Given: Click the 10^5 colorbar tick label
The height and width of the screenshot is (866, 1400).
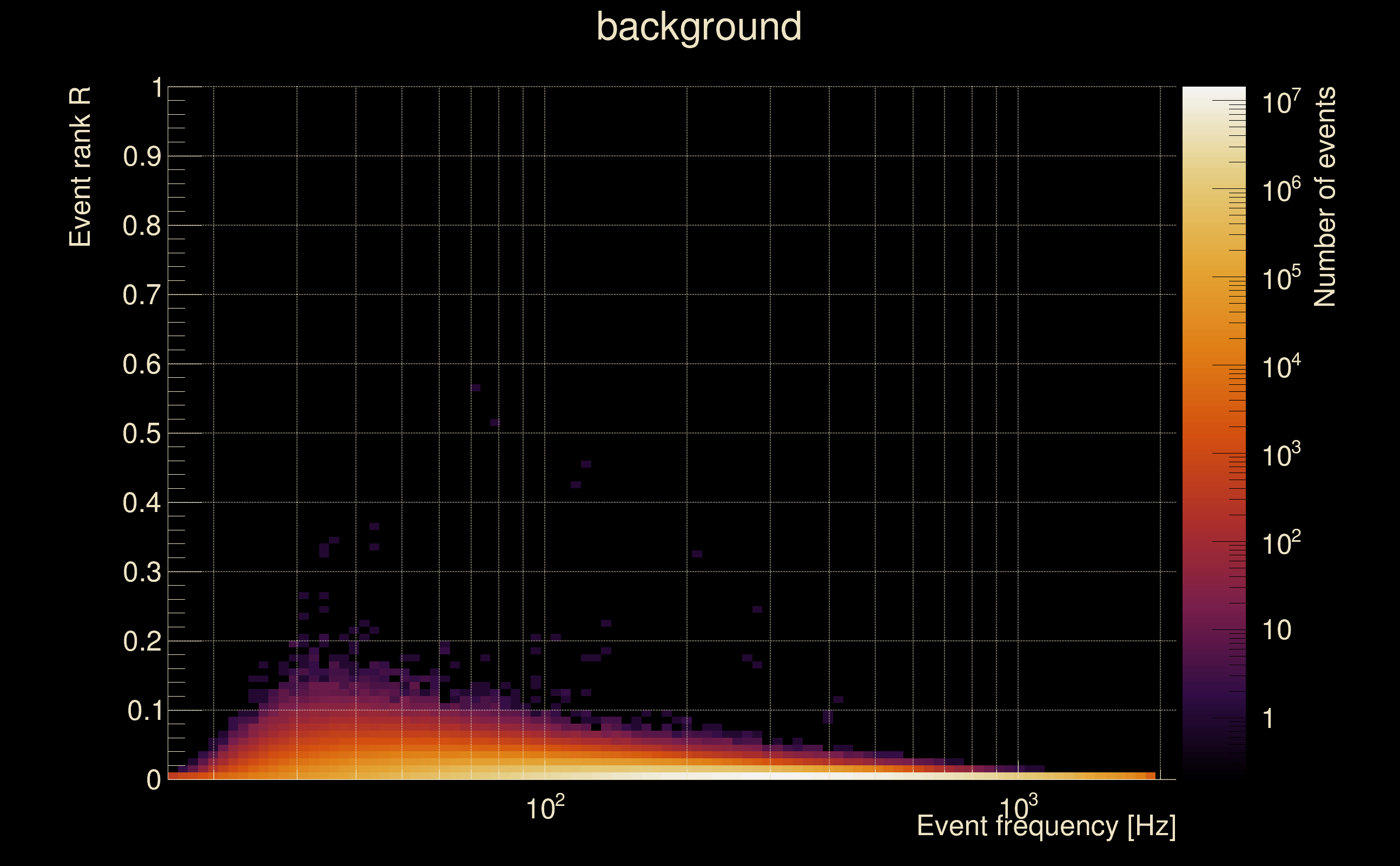Looking at the screenshot, I should 1281,279.
